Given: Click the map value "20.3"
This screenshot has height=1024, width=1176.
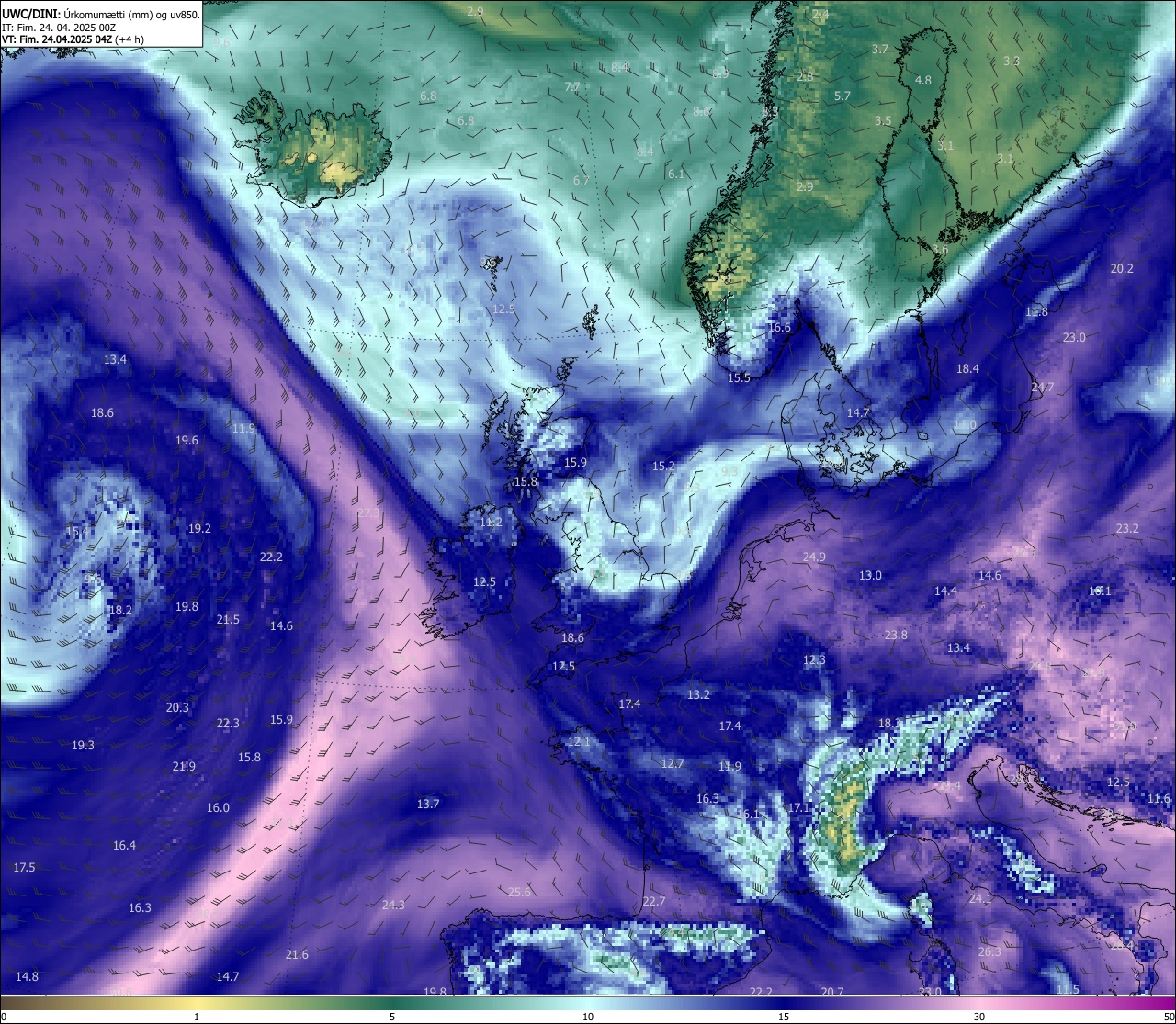Looking at the screenshot, I should click(x=177, y=707).
